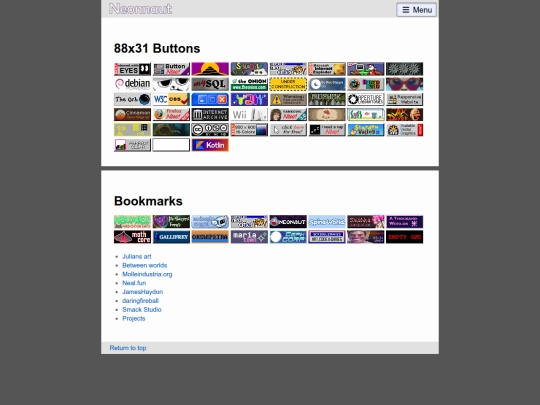Image resolution: width=540 pixels, height=405 pixels.
Task: Click the Under Construction yellow badge
Action: (288, 84)
